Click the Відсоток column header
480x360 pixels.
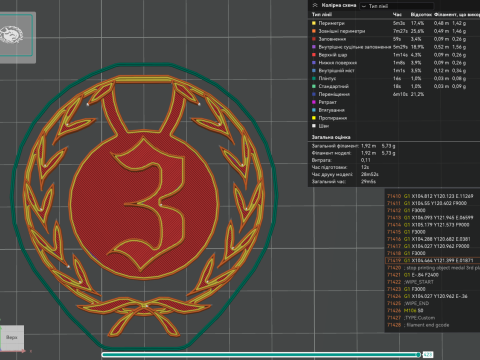click(x=421, y=14)
